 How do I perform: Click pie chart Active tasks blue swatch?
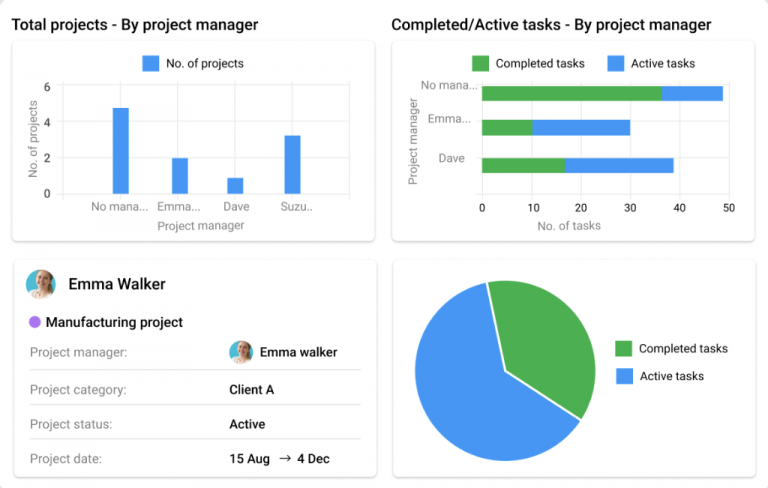click(624, 376)
